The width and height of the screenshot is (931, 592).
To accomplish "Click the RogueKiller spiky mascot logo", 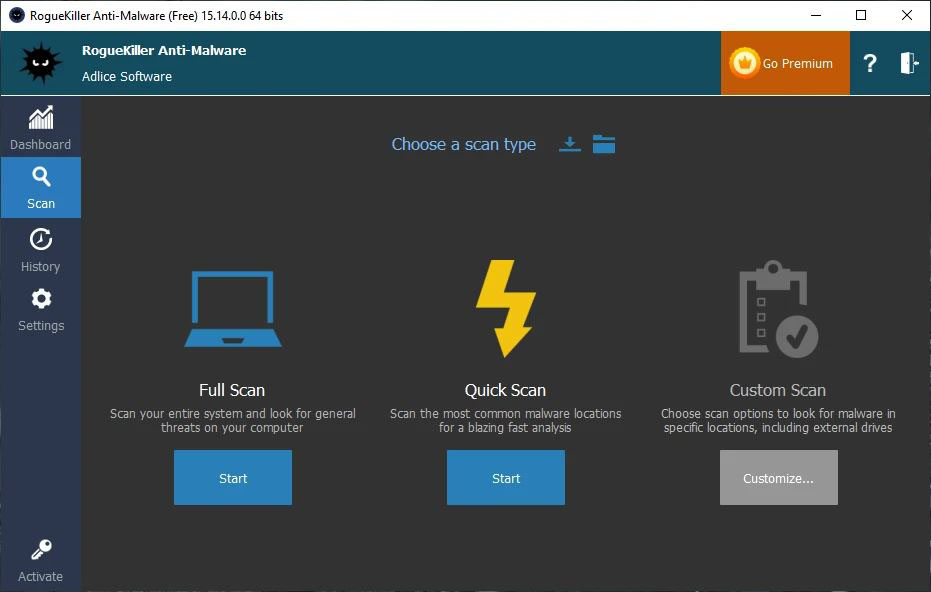I will pos(40,63).
